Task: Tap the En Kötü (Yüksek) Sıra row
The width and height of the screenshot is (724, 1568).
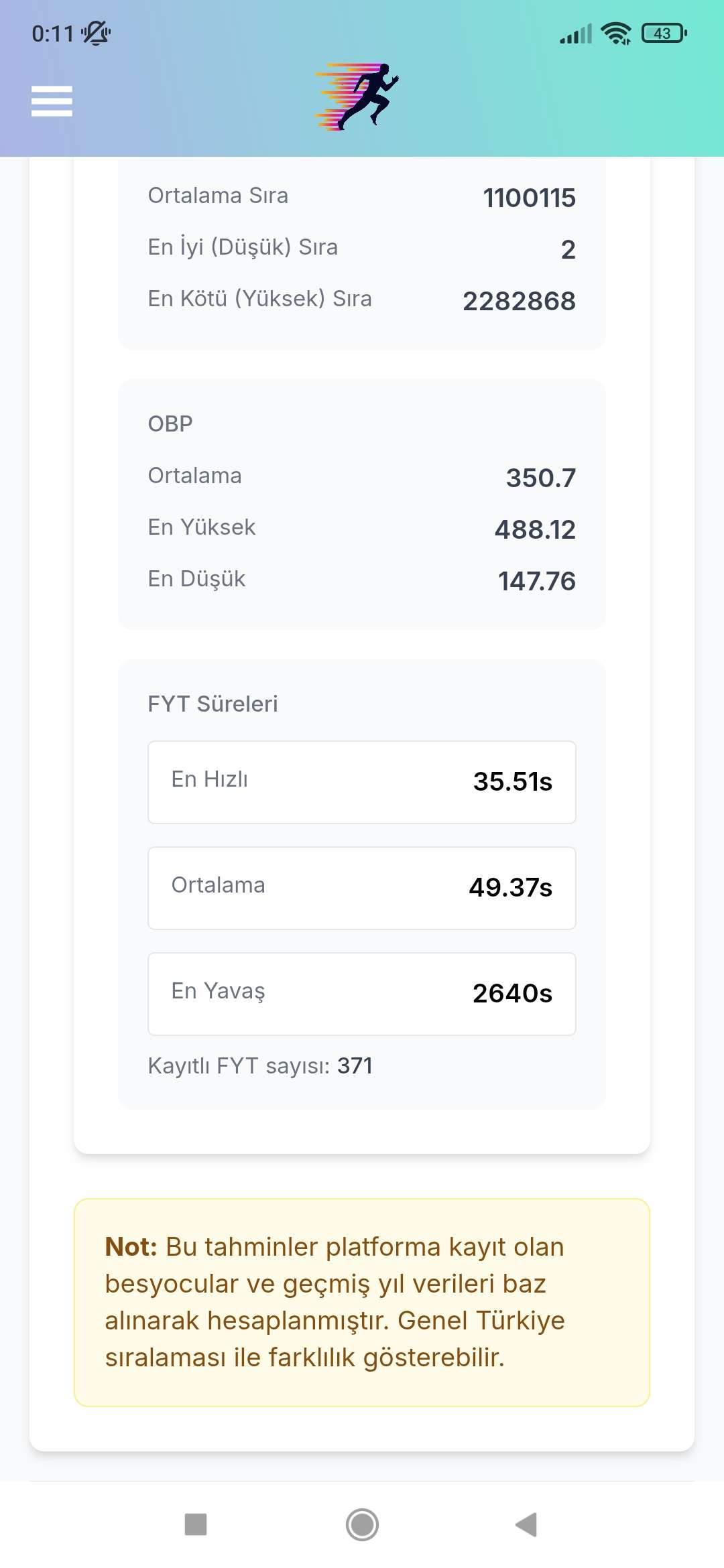Action: pos(362,300)
